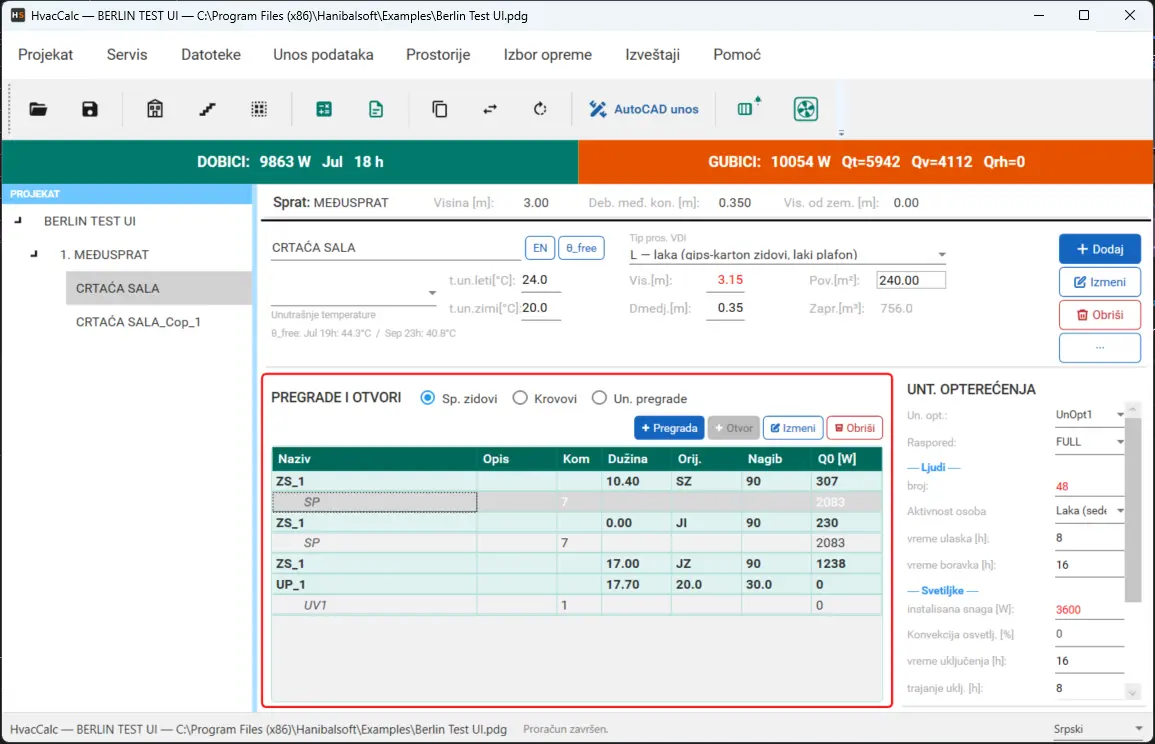Viewport: 1155px width, 744px height.
Task: Save project using the floppy disk icon
Action: (x=90, y=110)
